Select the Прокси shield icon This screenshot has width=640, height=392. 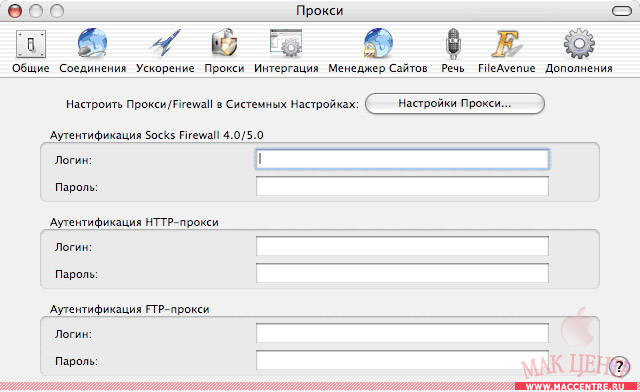pos(224,43)
